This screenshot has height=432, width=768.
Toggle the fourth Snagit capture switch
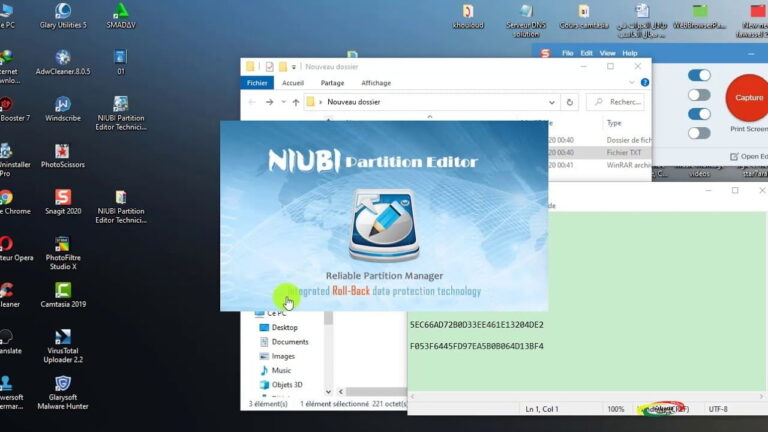pyautogui.click(x=699, y=133)
